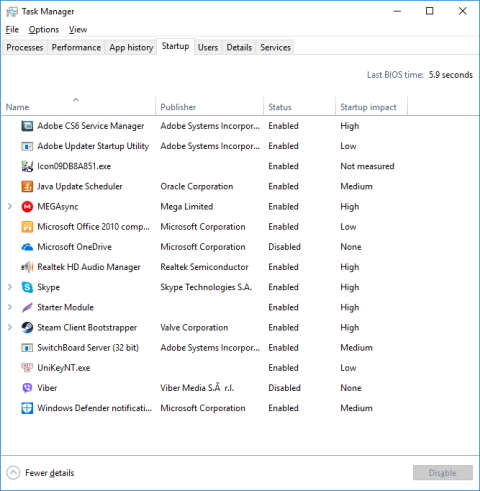The height and width of the screenshot is (491, 480).
Task: Click Skype Technologies S.A. publisher cell
Action: 206,287
